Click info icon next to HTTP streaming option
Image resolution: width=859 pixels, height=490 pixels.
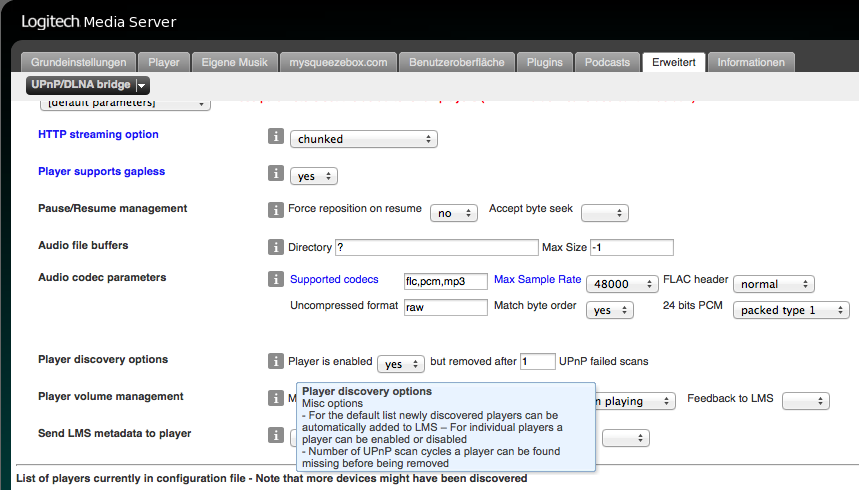click(x=276, y=138)
